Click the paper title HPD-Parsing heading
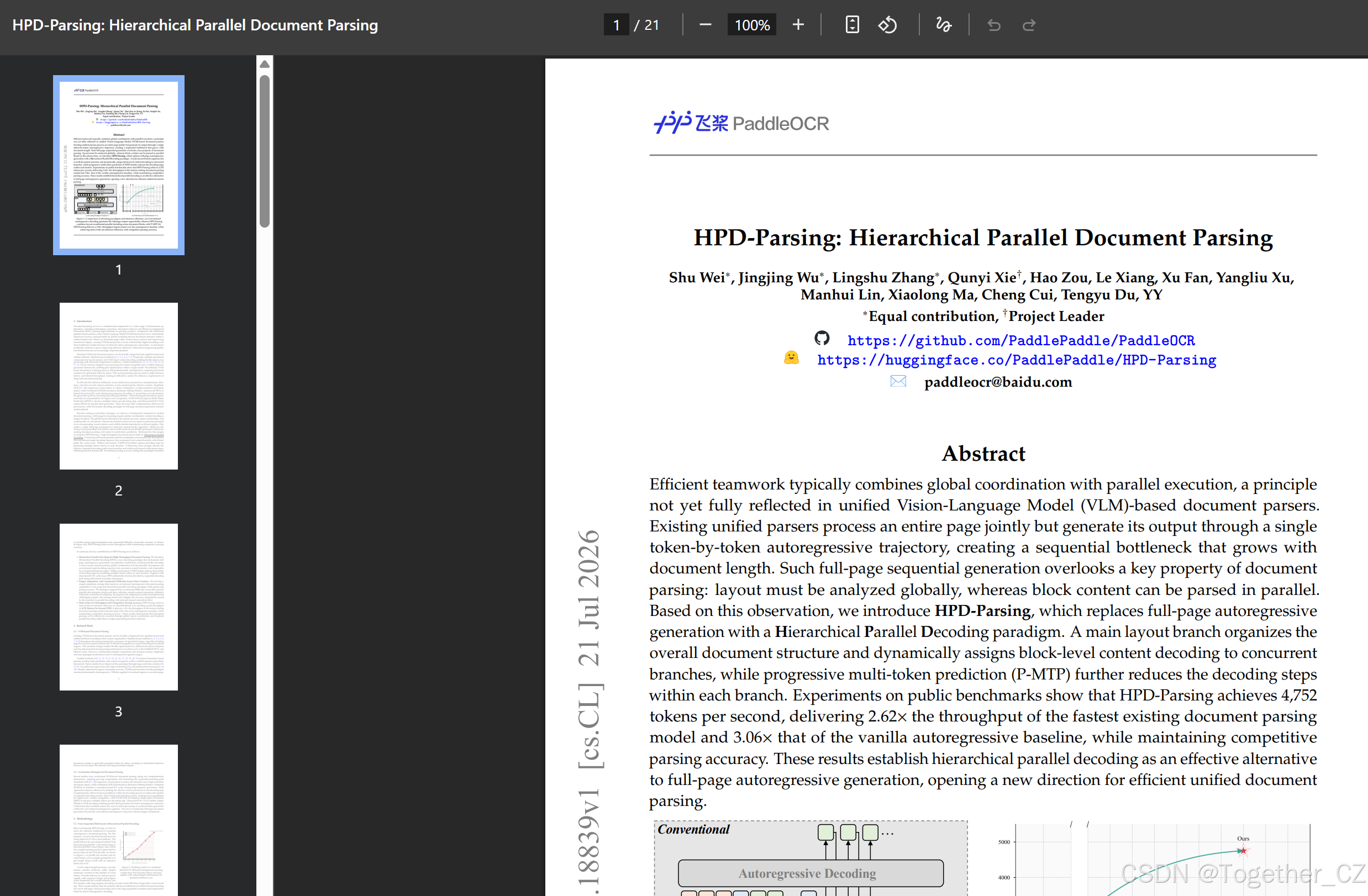The image size is (1368, 896). 983,238
